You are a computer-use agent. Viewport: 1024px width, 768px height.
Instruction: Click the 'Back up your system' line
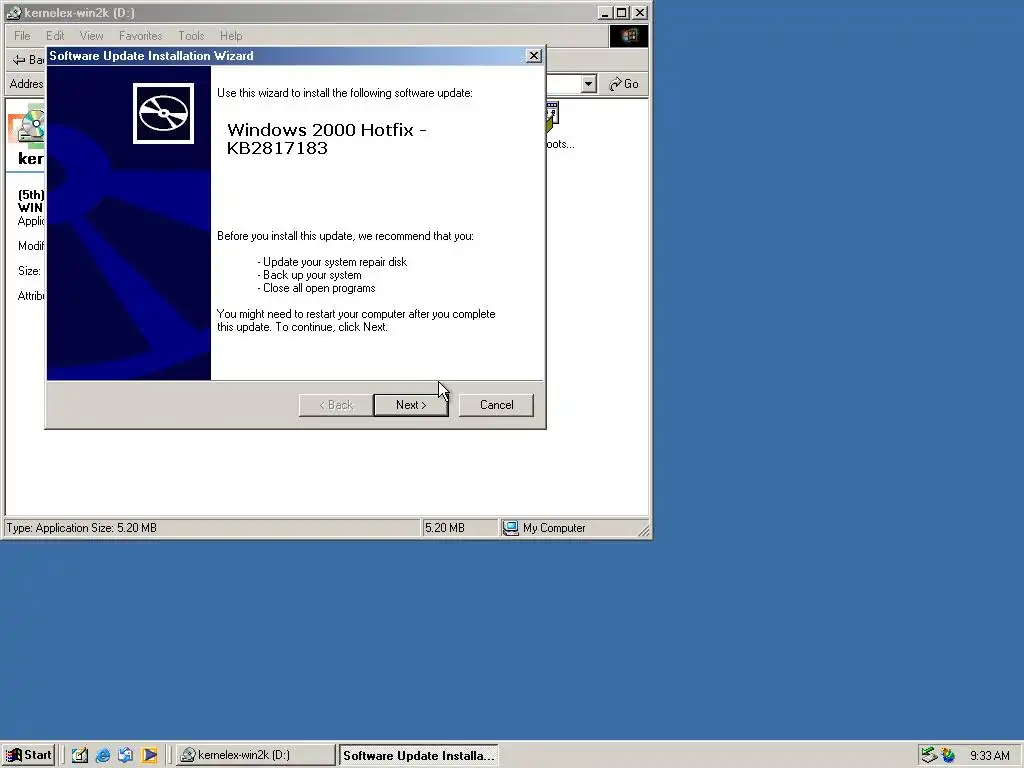(310, 275)
